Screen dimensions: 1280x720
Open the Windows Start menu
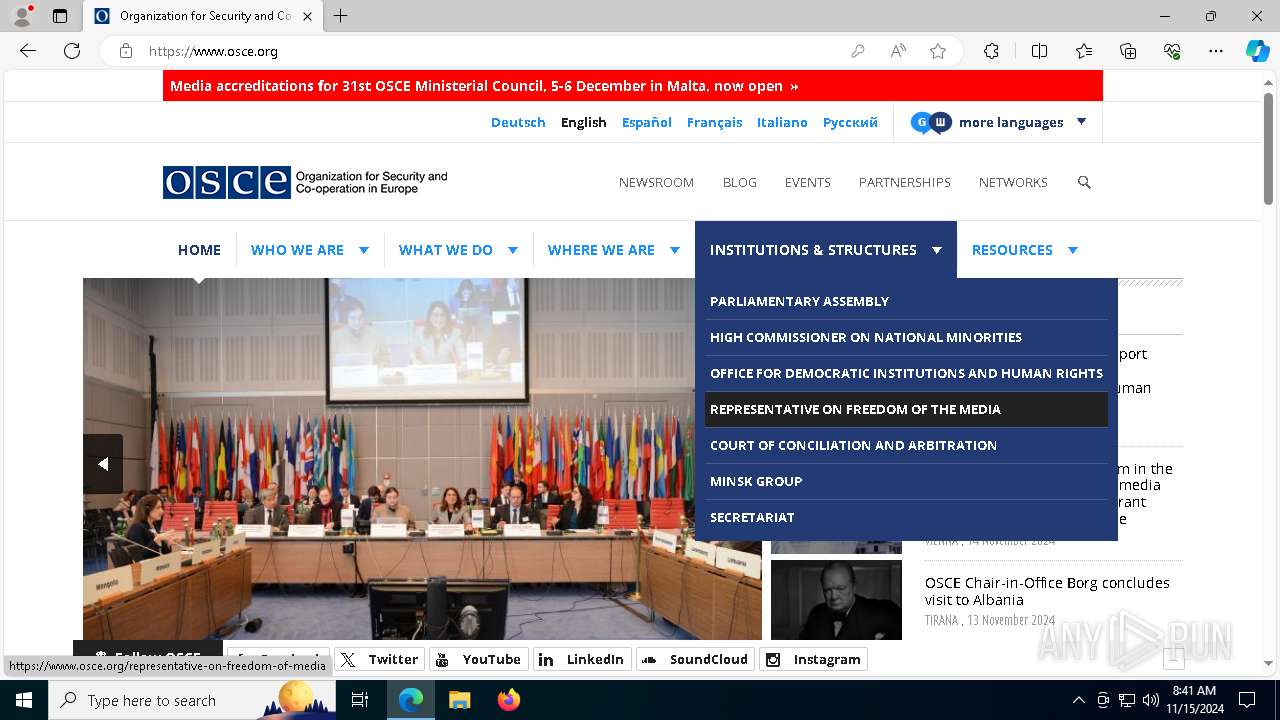23,700
